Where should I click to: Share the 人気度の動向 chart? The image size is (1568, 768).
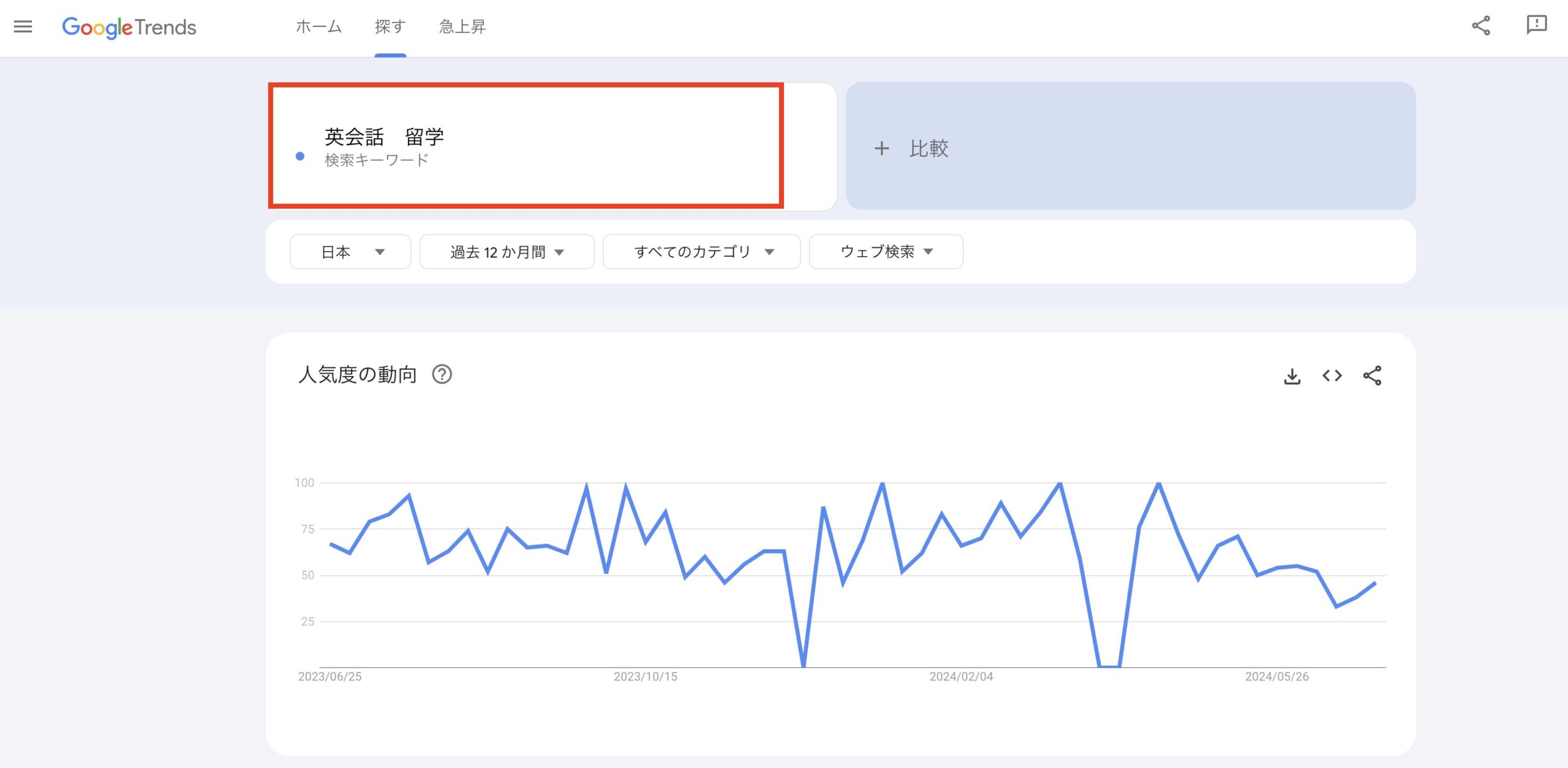[x=1372, y=375]
